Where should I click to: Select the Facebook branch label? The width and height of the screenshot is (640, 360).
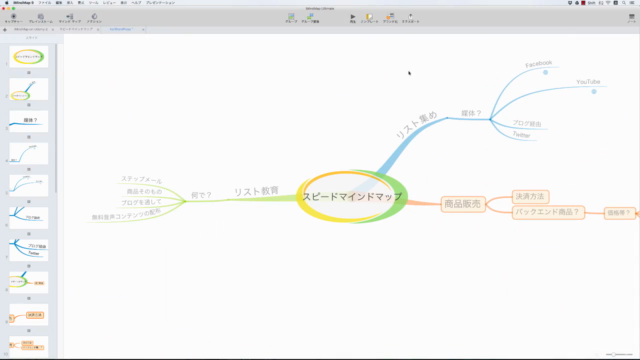538,64
